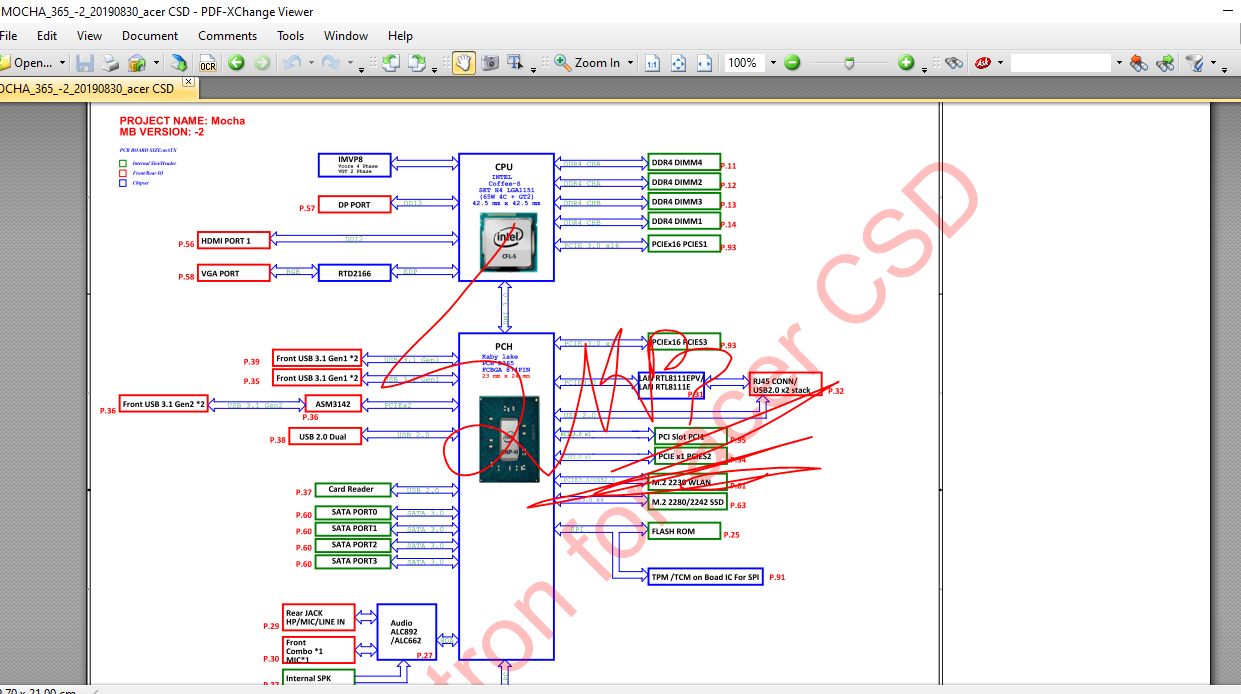Click the Ask search provider icon

point(983,62)
